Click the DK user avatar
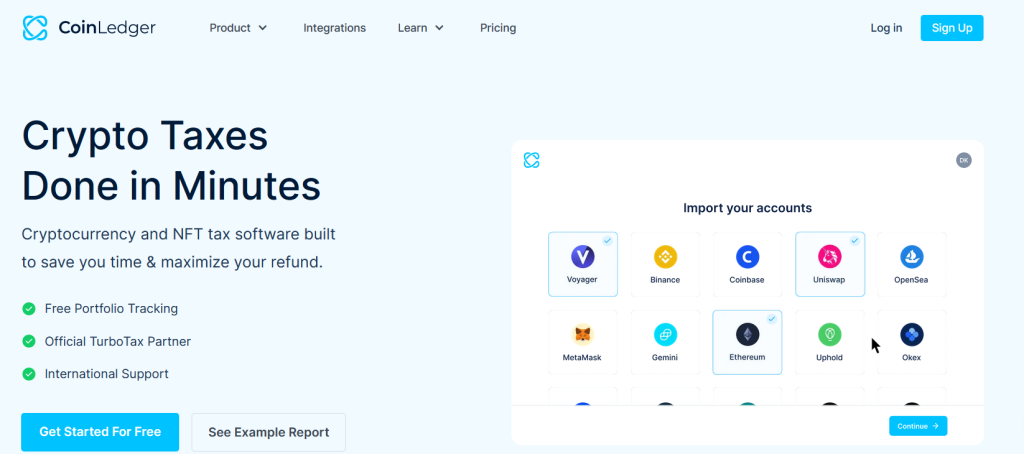Viewport: 1024px width, 454px height. 963,160
